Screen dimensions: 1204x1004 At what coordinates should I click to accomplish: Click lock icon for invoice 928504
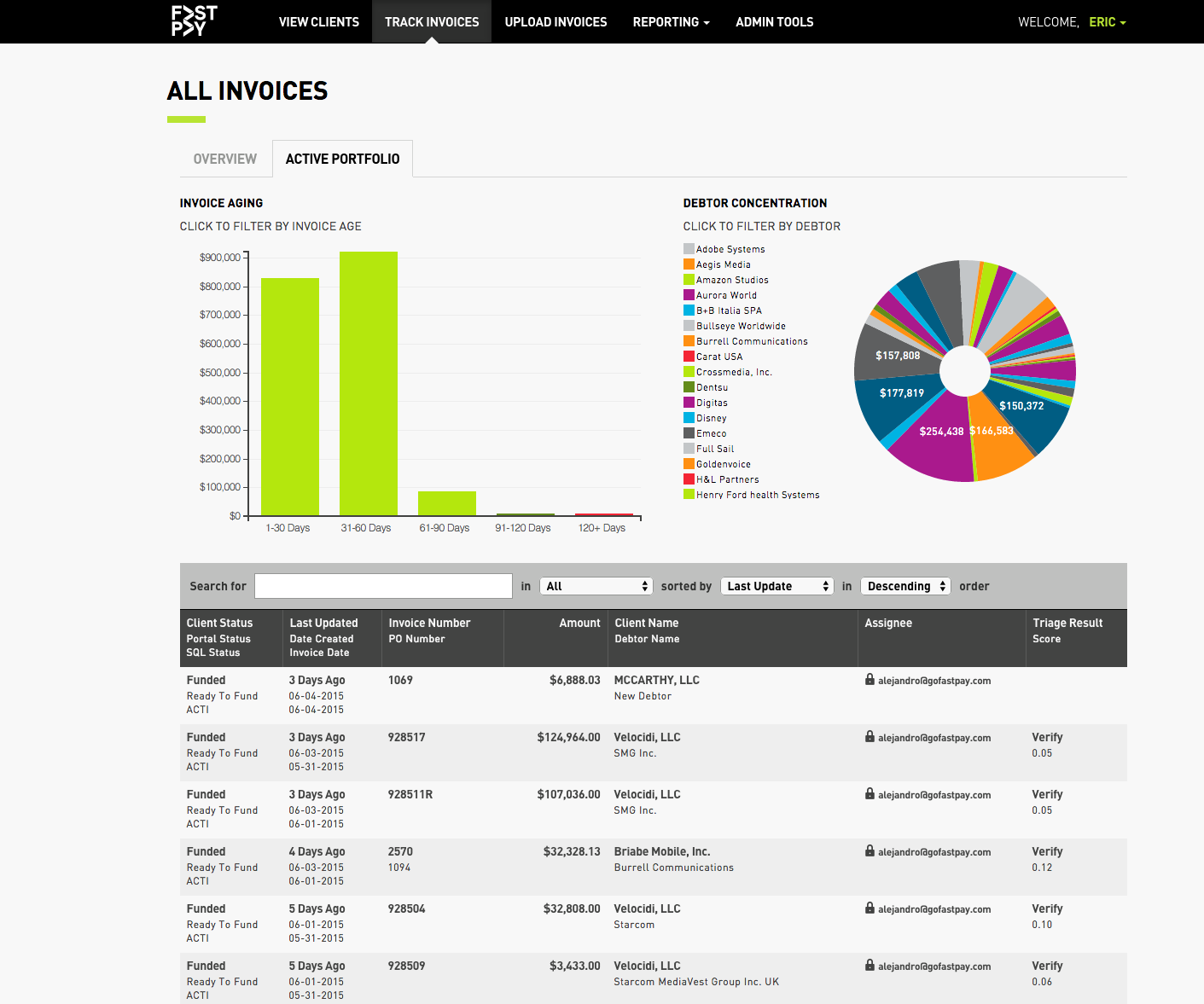pos(870,908)
